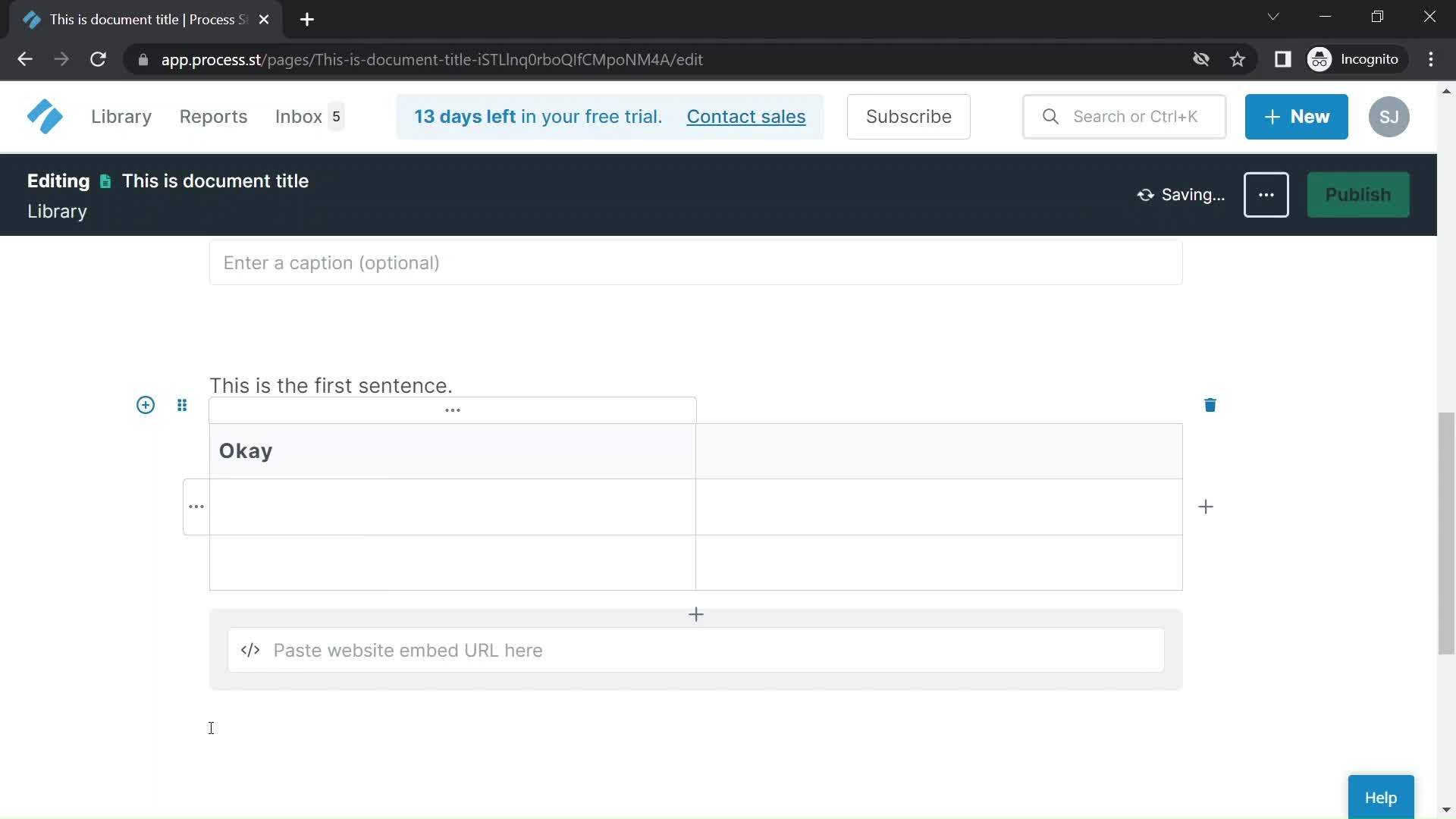This screenshot has height=819, width=1456.
Task: Click the embed code icon in URL field
Action: coord(250,650)
